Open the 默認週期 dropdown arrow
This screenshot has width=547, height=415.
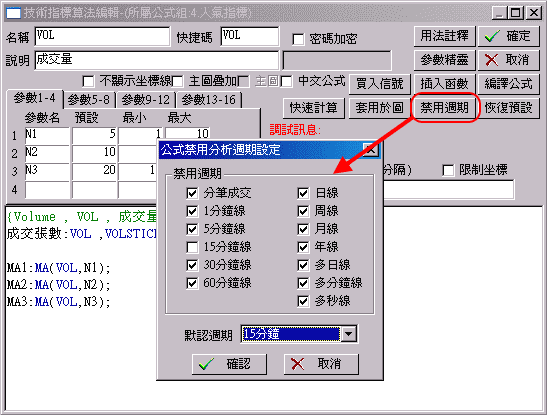tap(349, 334)
